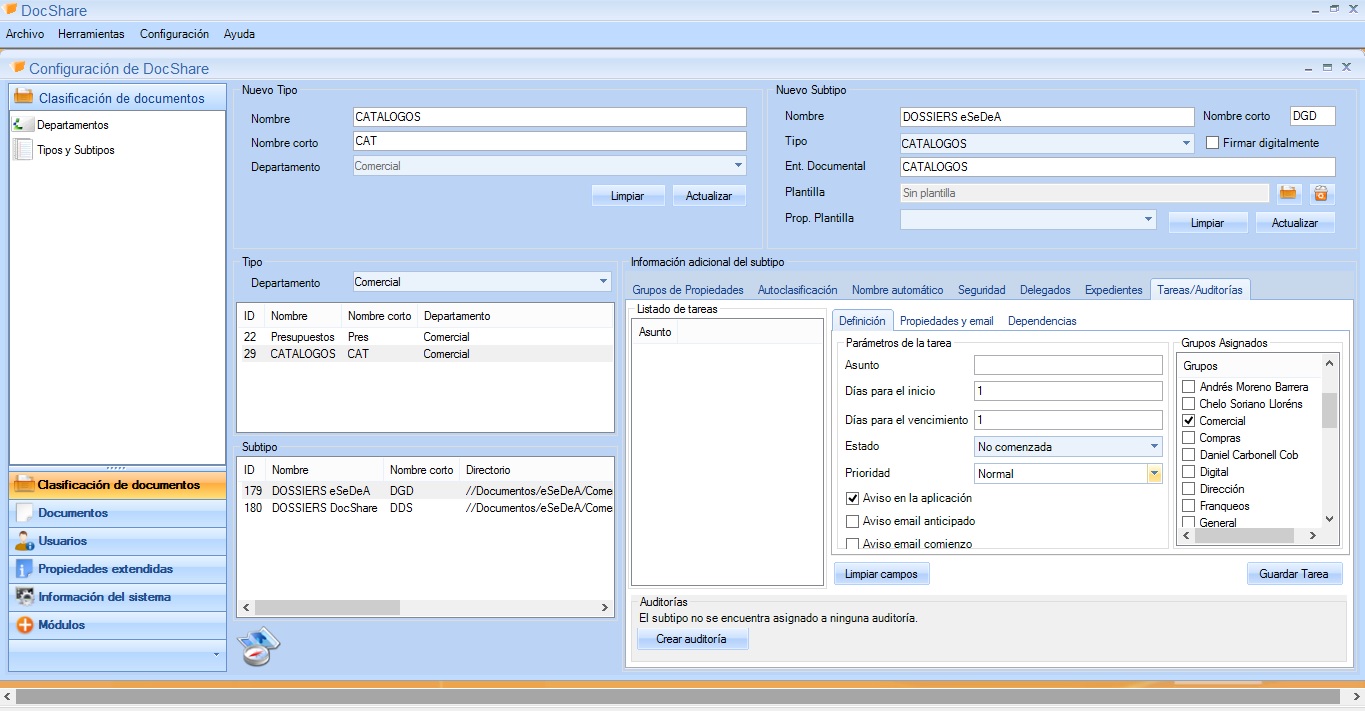The height and width of the screenshot is (711, 1365).
Task: Open the Ayuda menu
Action: 239,34
